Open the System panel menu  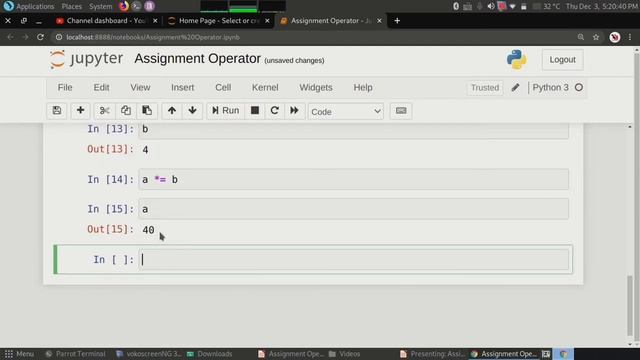(100, 6)
